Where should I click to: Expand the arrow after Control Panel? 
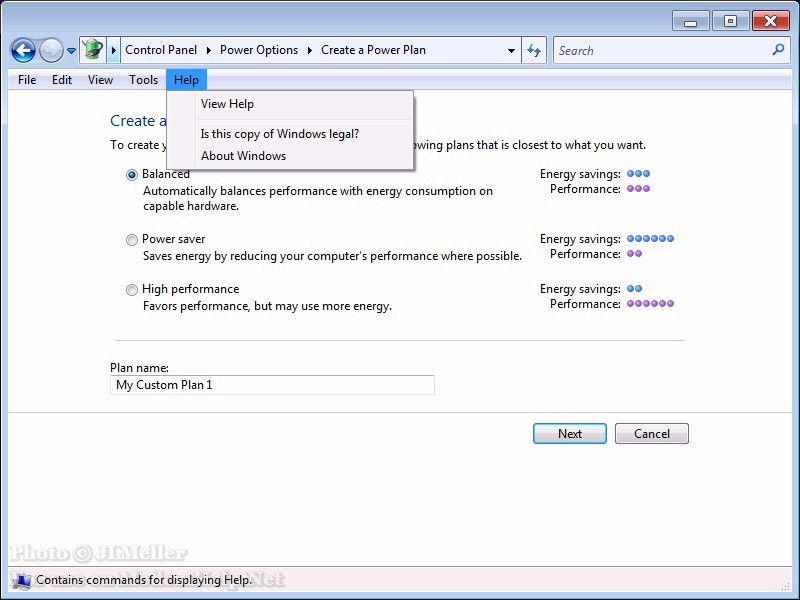tap(209, 50)
